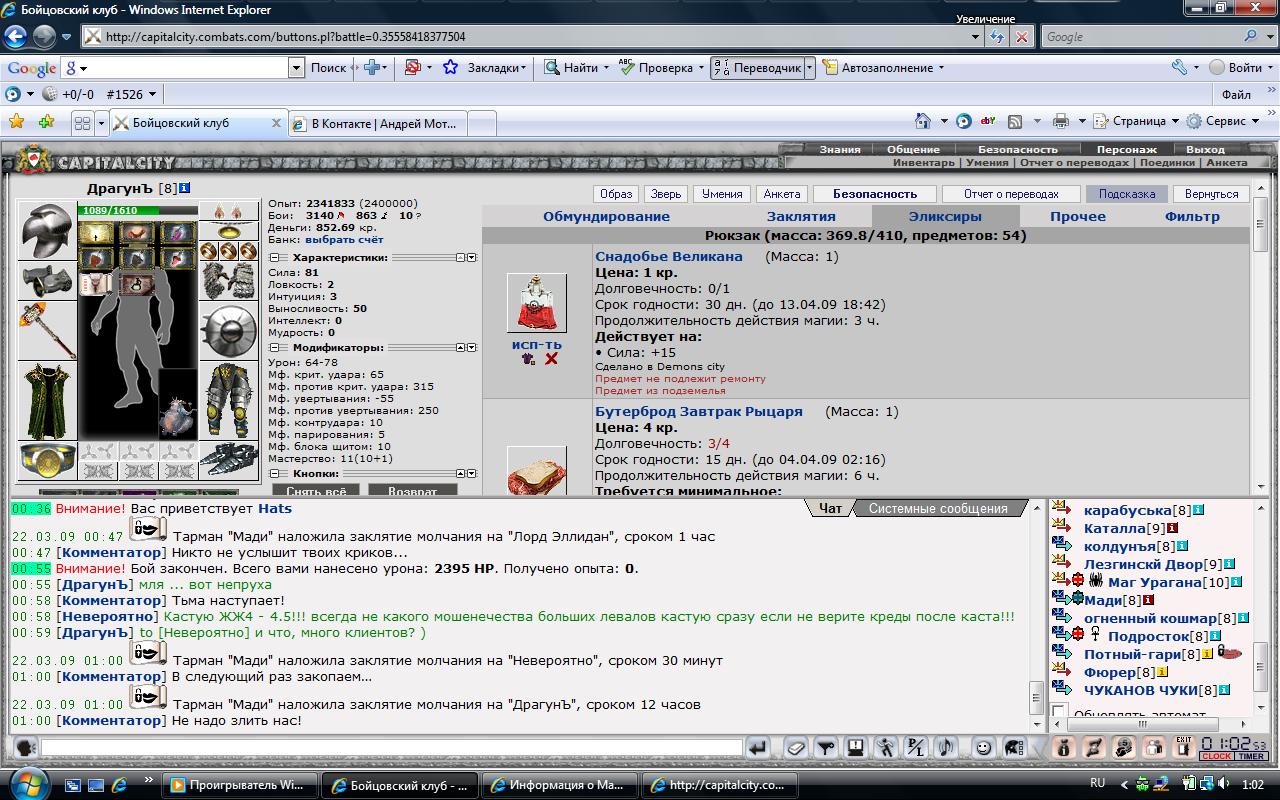Viewport: 1280px width, 800px height.
Task: Click the Зверь button
Action: point(666,194)
